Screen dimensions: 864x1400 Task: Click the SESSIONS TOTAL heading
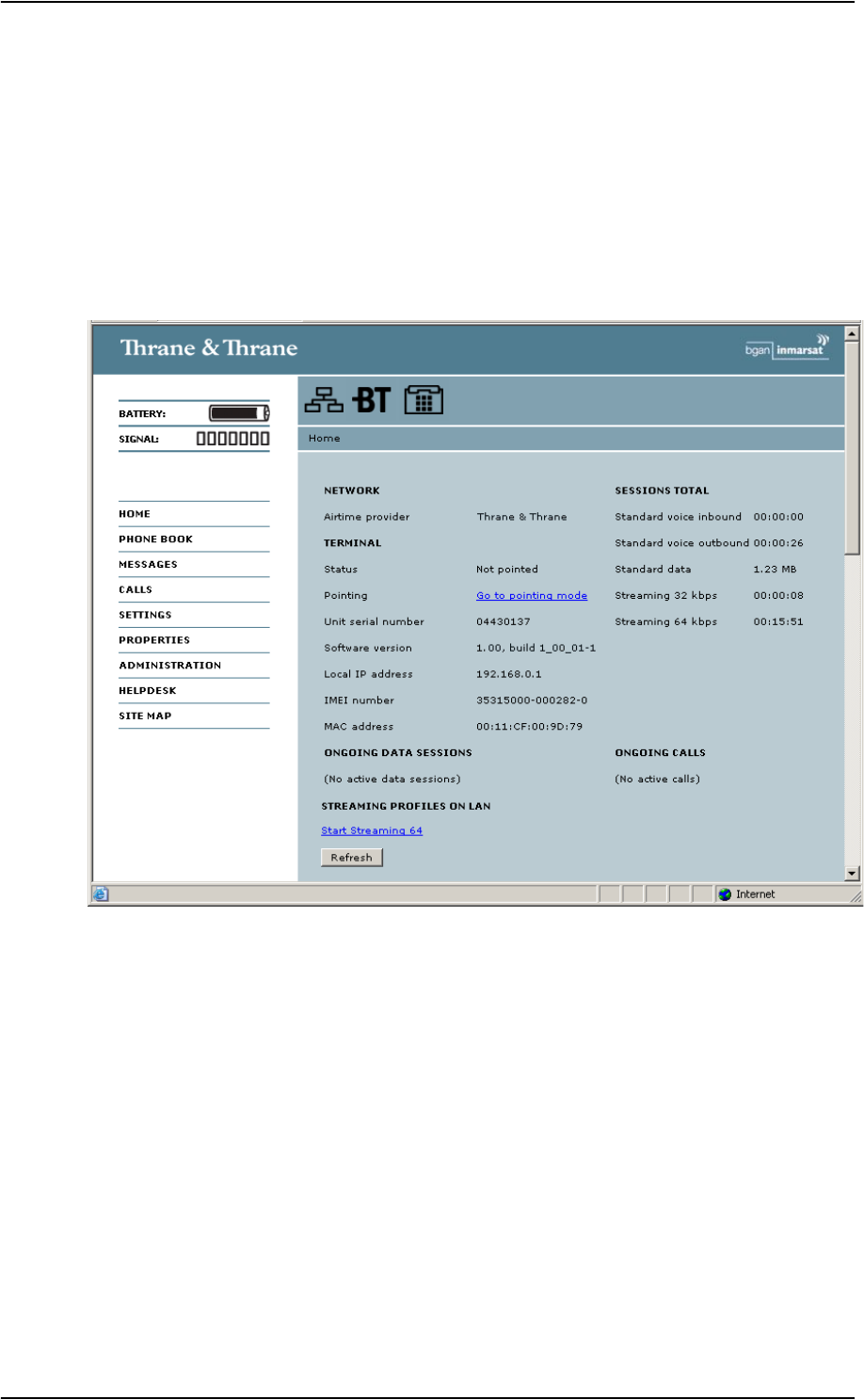tap(663, 491)
